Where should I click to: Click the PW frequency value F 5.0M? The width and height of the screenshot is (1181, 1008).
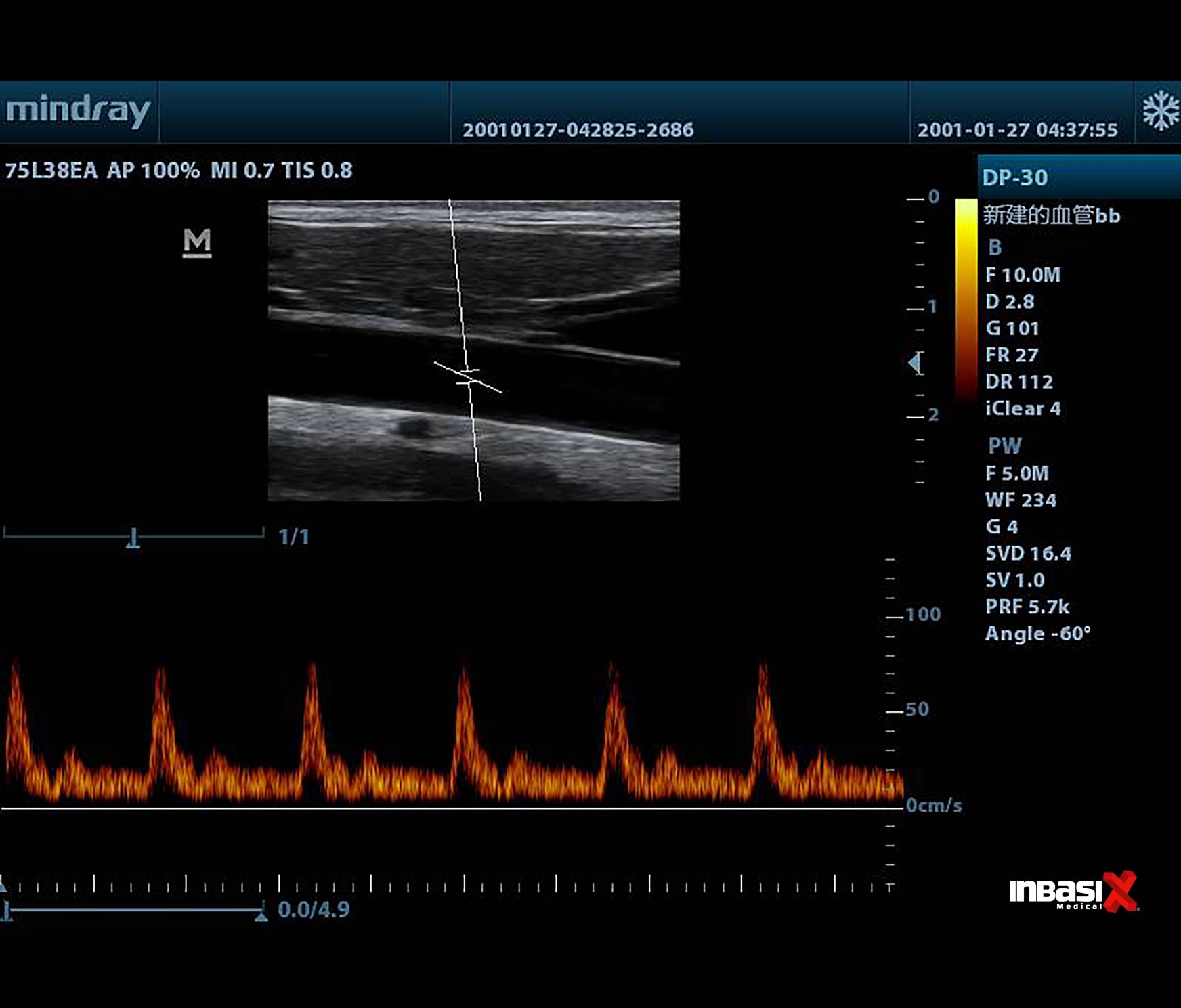click(1017, 473)
